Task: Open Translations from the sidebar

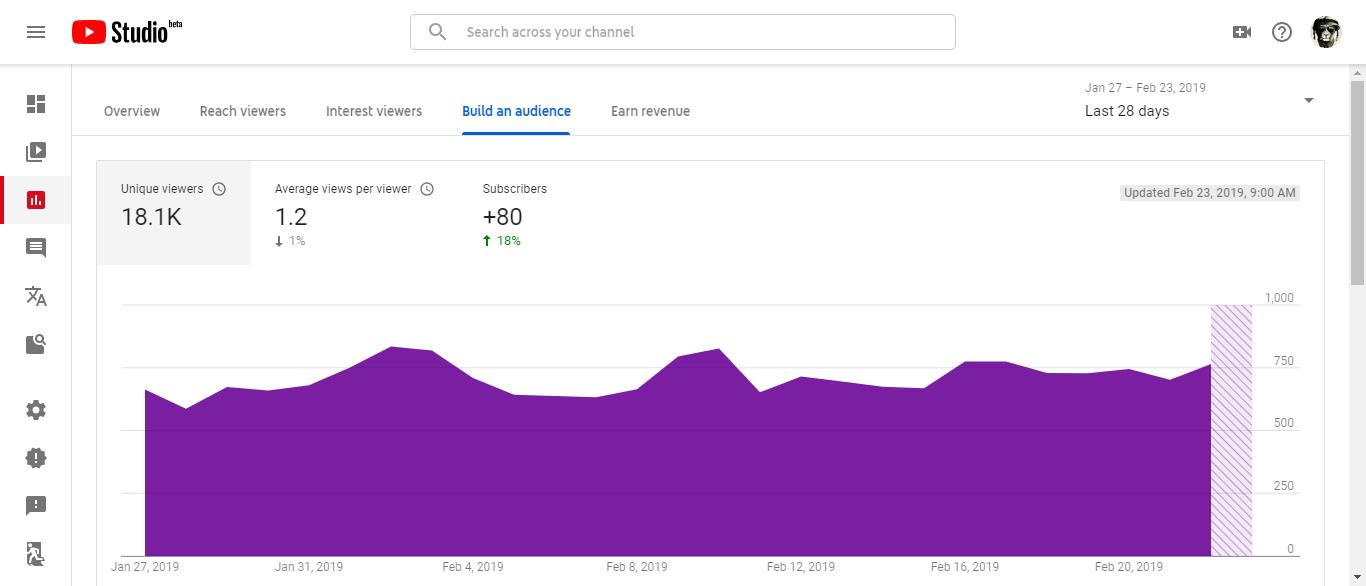Action: pos(36,296)
